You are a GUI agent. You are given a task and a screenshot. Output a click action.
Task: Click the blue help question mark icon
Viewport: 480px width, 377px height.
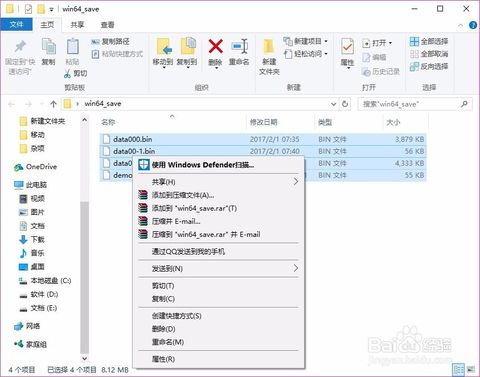point(473,25)
